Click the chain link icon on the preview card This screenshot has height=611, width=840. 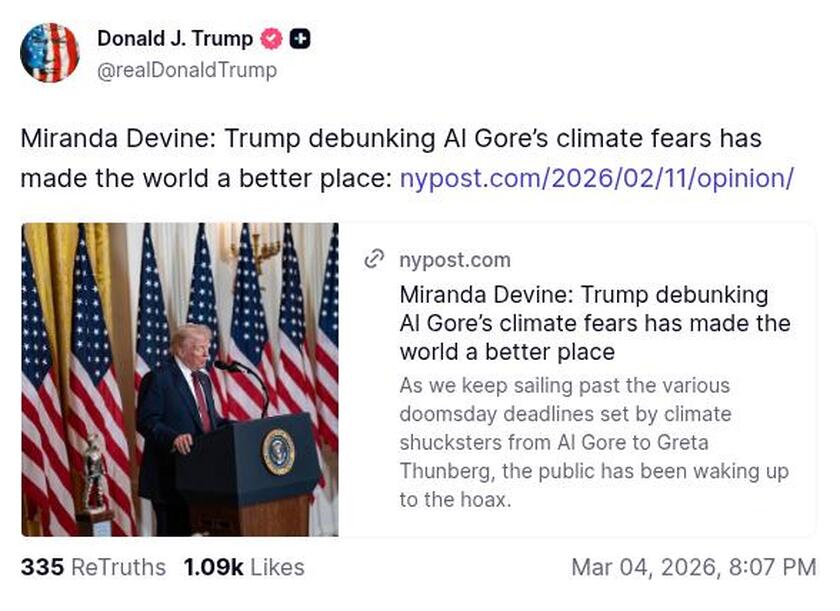(372, 259)
